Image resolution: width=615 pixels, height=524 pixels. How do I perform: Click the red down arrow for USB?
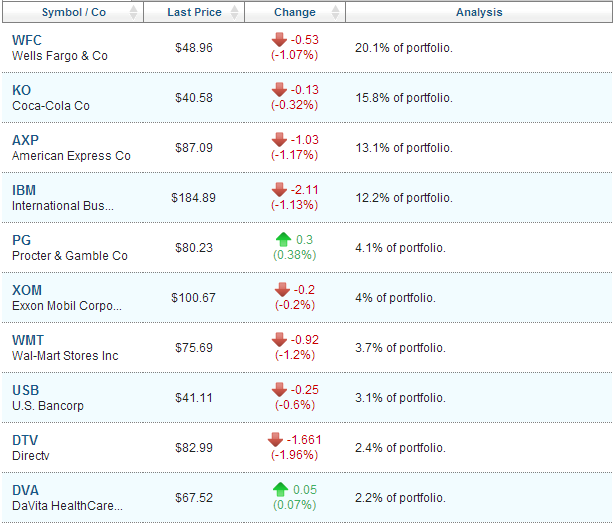click(279, 389)
